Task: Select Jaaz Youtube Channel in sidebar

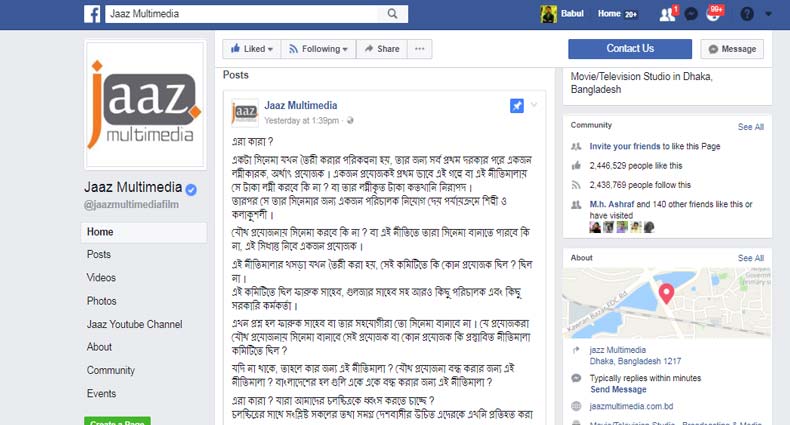Action: coord(135,324)
